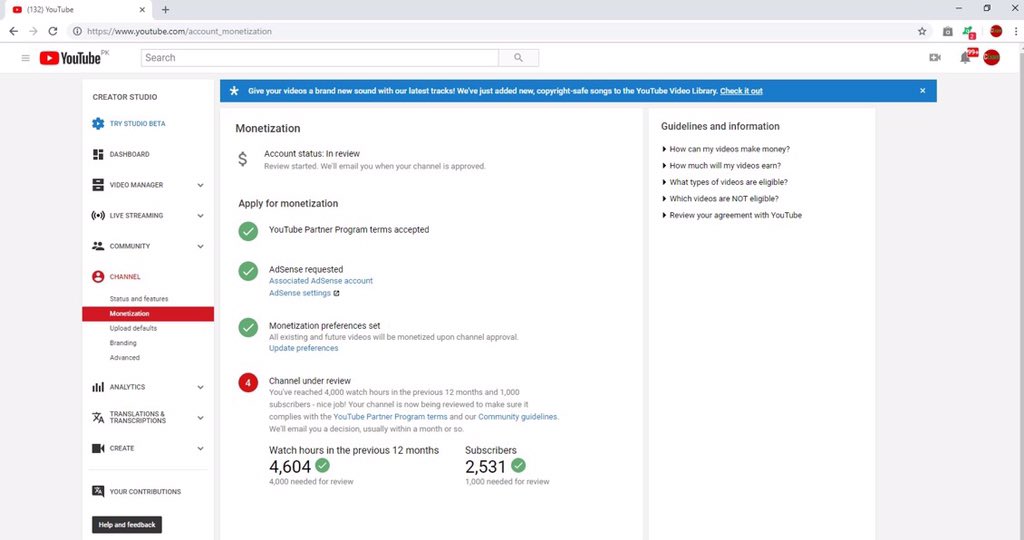Go to YouTube home via logo
Viewport: 1024px width, 540px height.
(x=71, y=58)
